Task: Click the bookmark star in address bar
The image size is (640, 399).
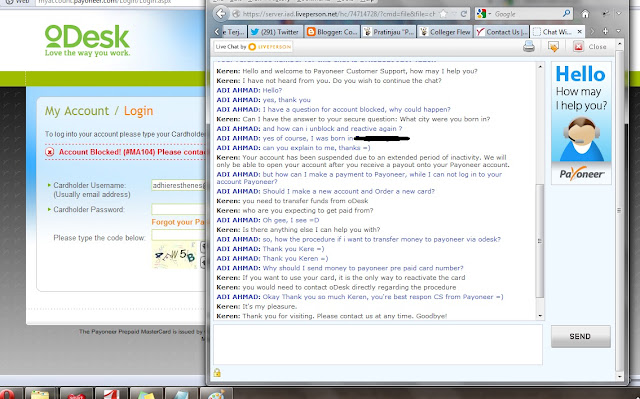Action: 443,14
